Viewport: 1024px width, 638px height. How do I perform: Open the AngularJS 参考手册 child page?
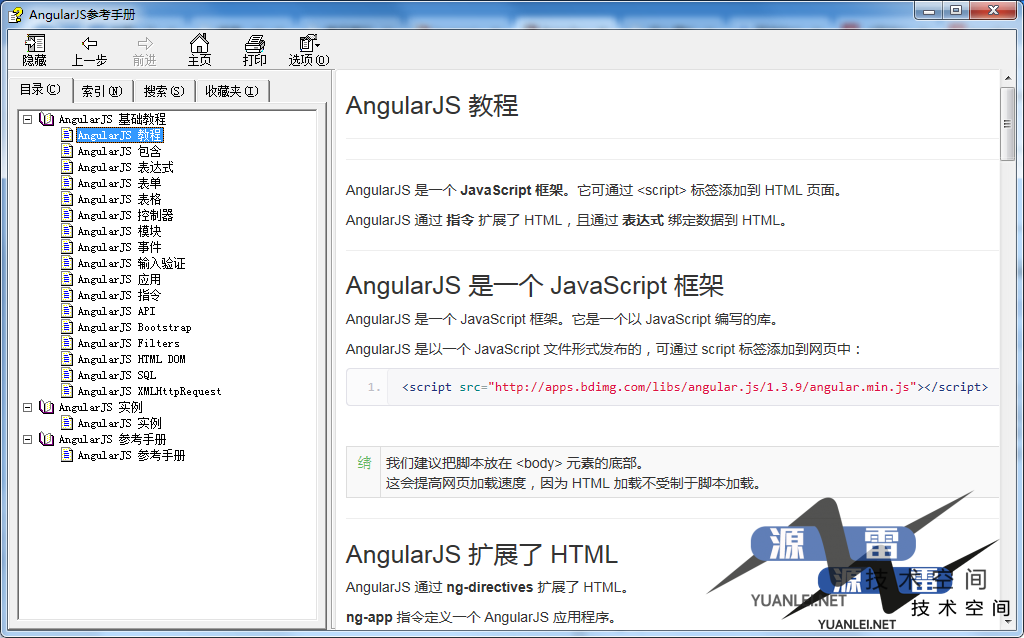(131, 455)
